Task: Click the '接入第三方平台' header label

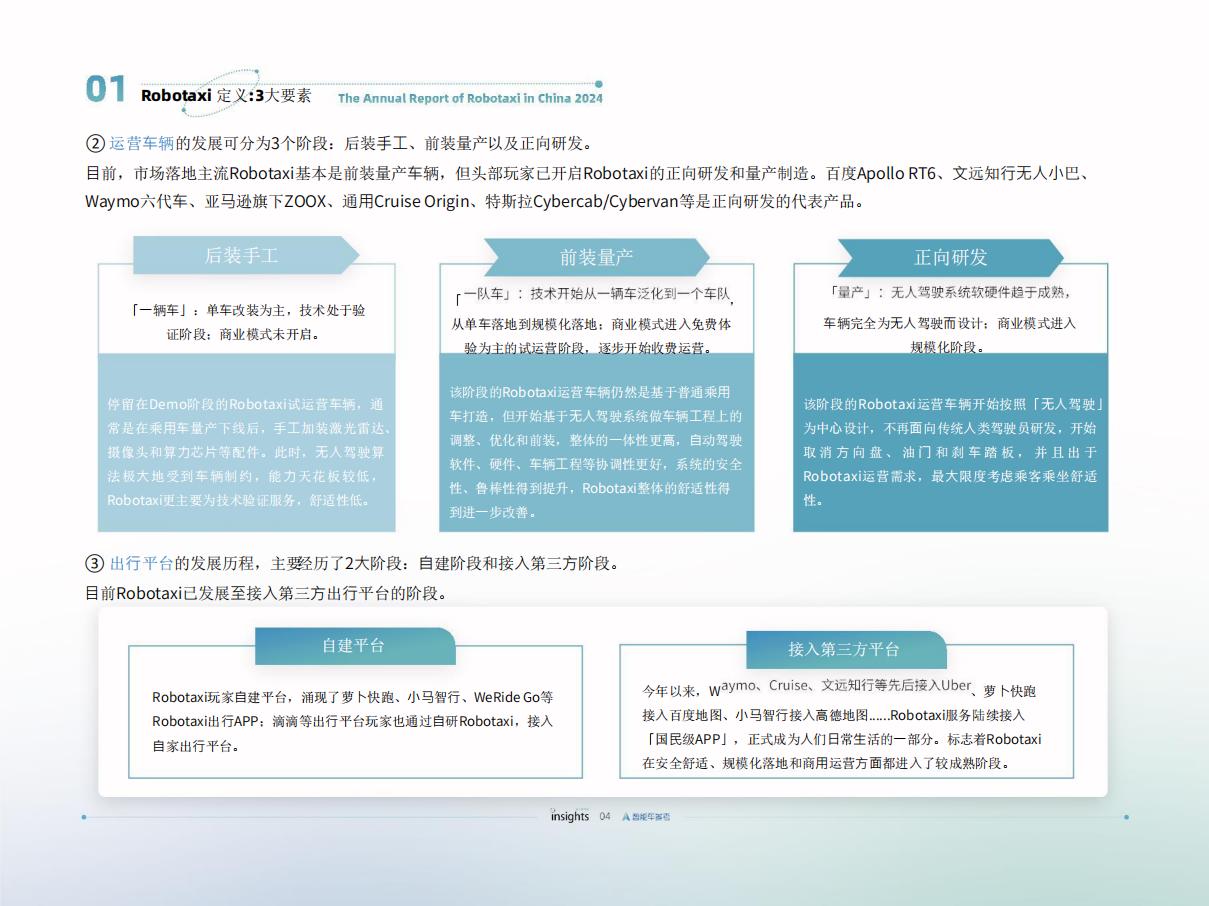Action: (846, 650)
